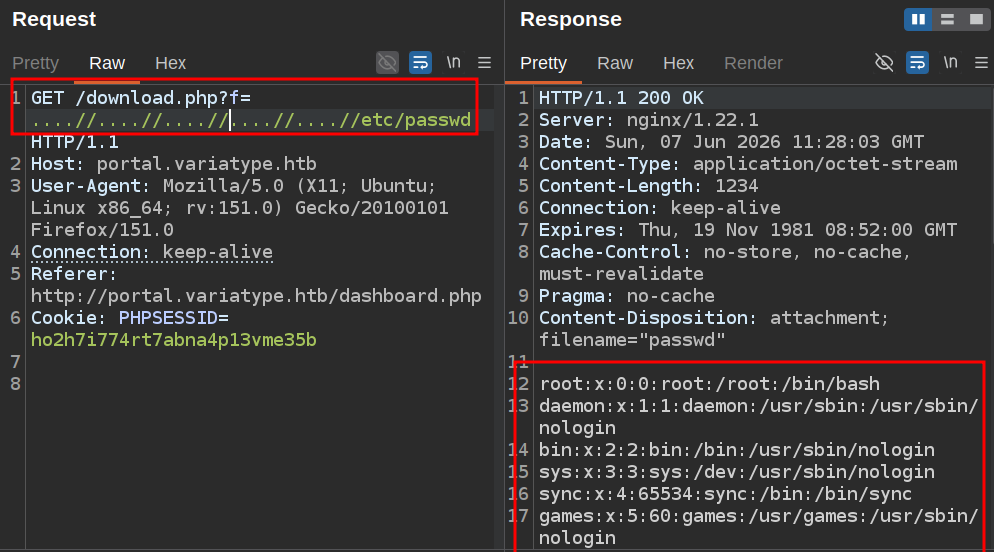This screenshot has height=552, width=994.
Task: Click the Connection: keep-alive request header
Action: point(152,252)
